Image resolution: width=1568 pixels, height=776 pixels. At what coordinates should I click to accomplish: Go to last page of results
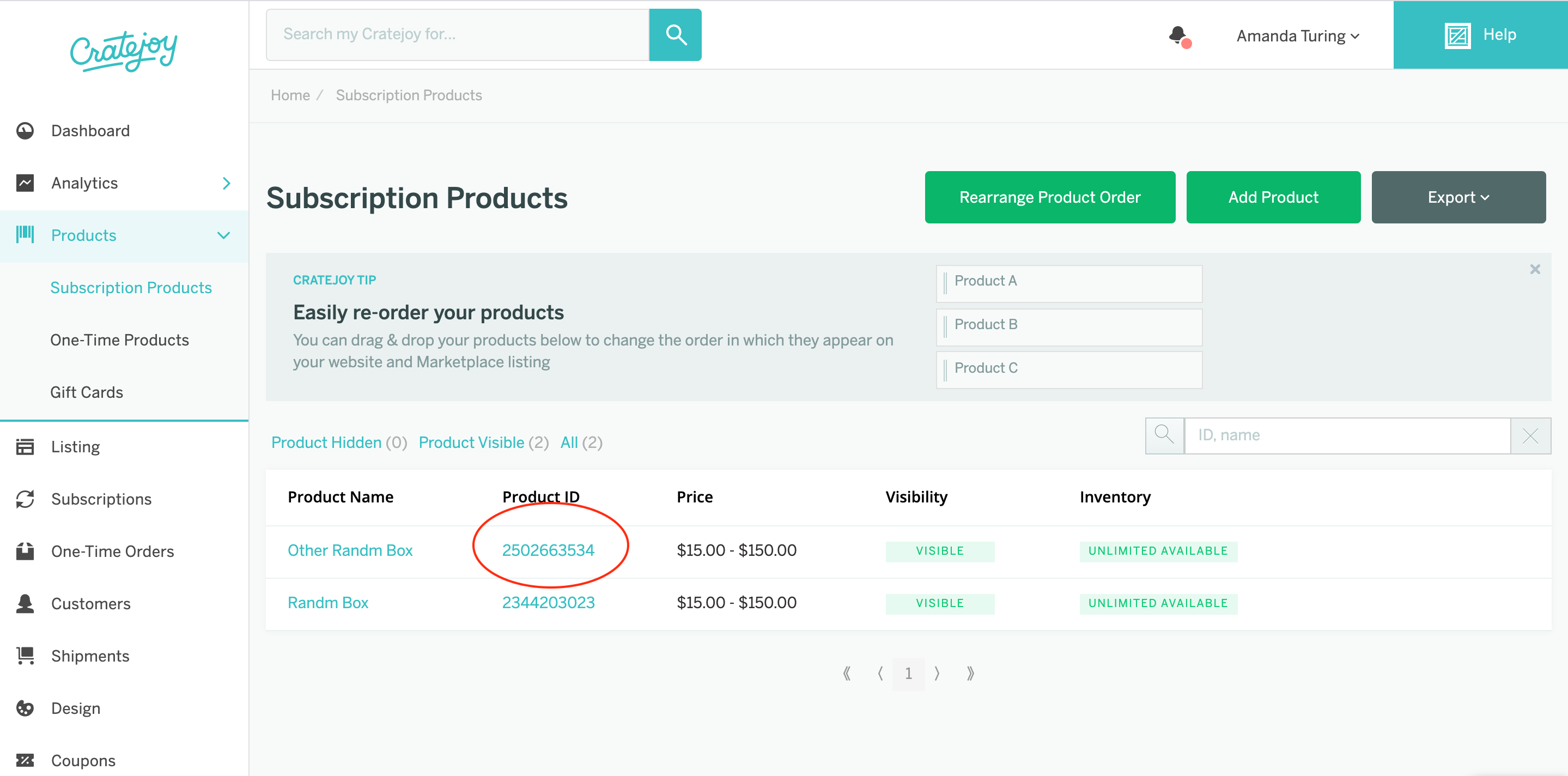point(970,673)
